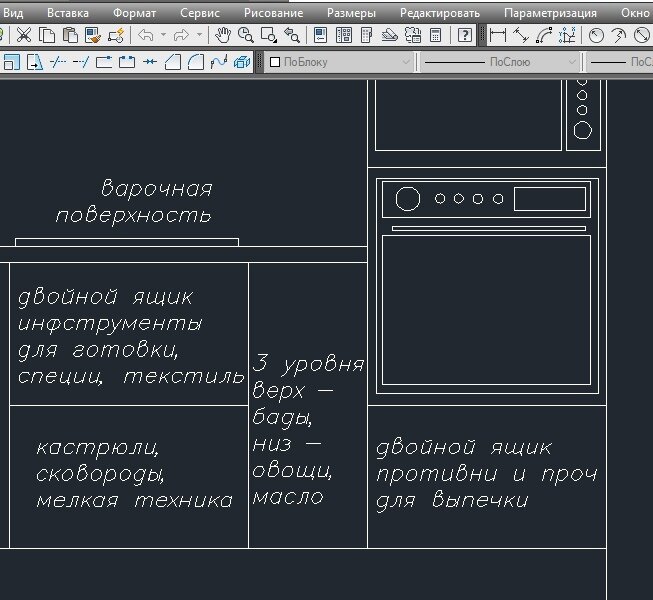The height and width of the screenshot is (600, 653).
Task: Select the Explode tool
Action: [x=242, y=62]
